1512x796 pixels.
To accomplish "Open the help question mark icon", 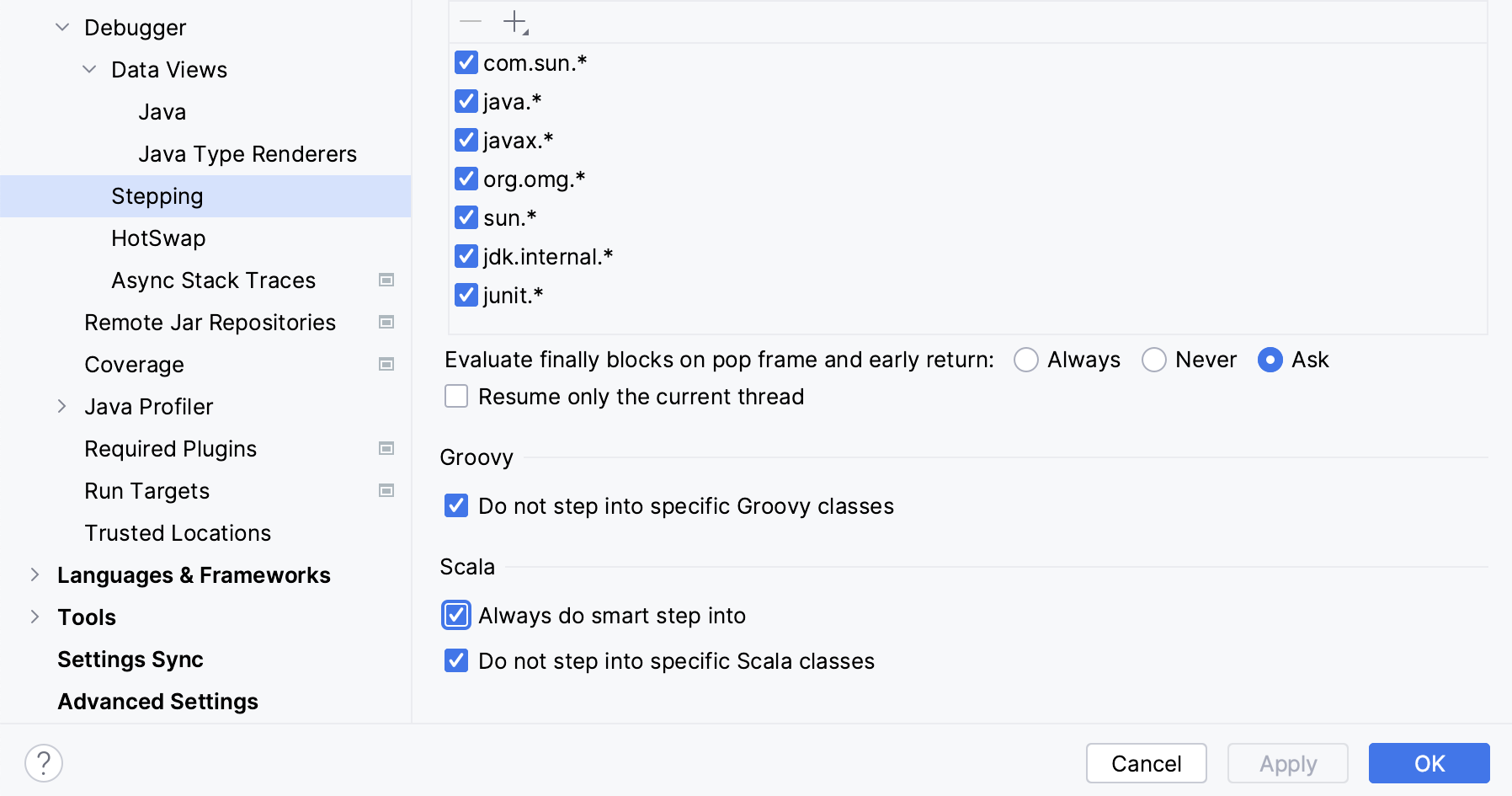I will (44, 763).
